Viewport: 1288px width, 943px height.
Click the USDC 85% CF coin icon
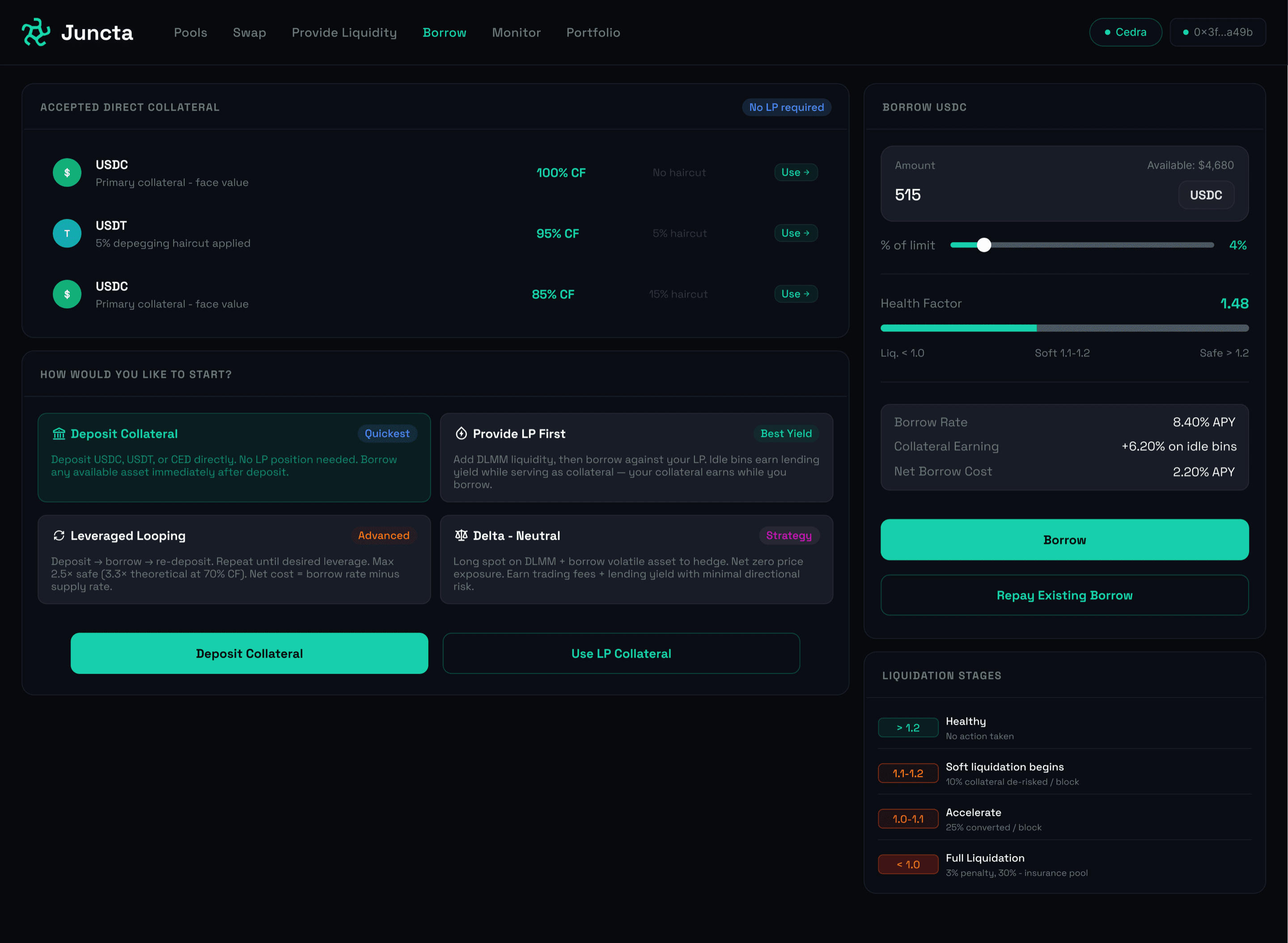(x=67, y=294)
